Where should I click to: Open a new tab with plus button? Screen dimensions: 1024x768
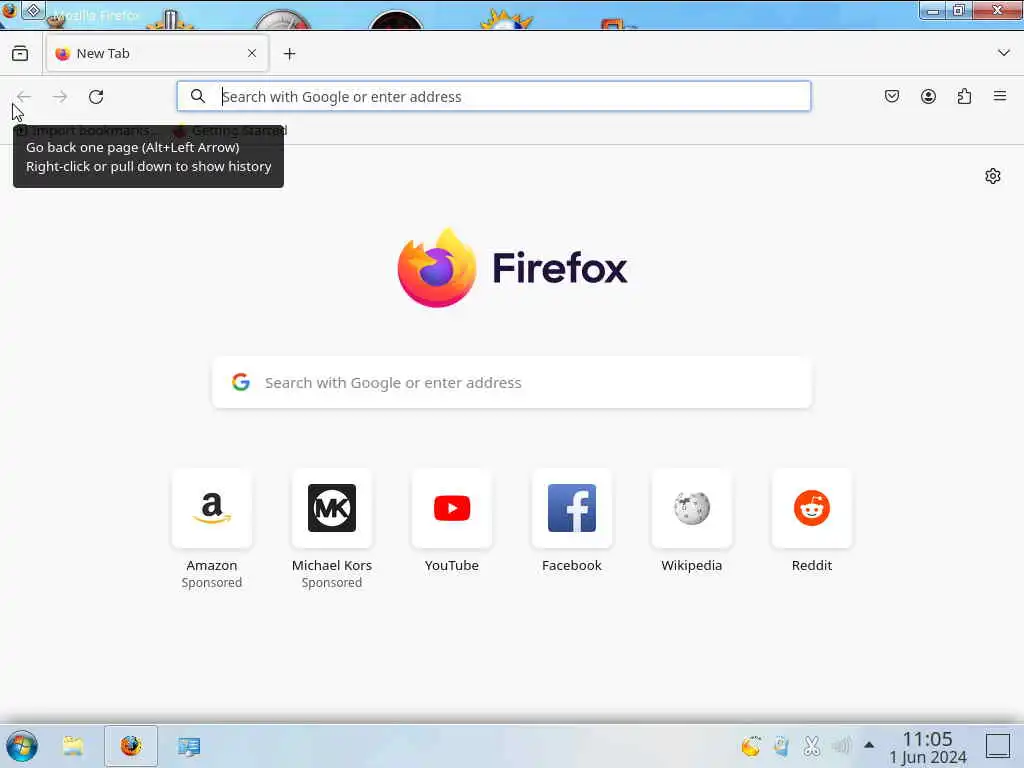click(x=289, y=54)
